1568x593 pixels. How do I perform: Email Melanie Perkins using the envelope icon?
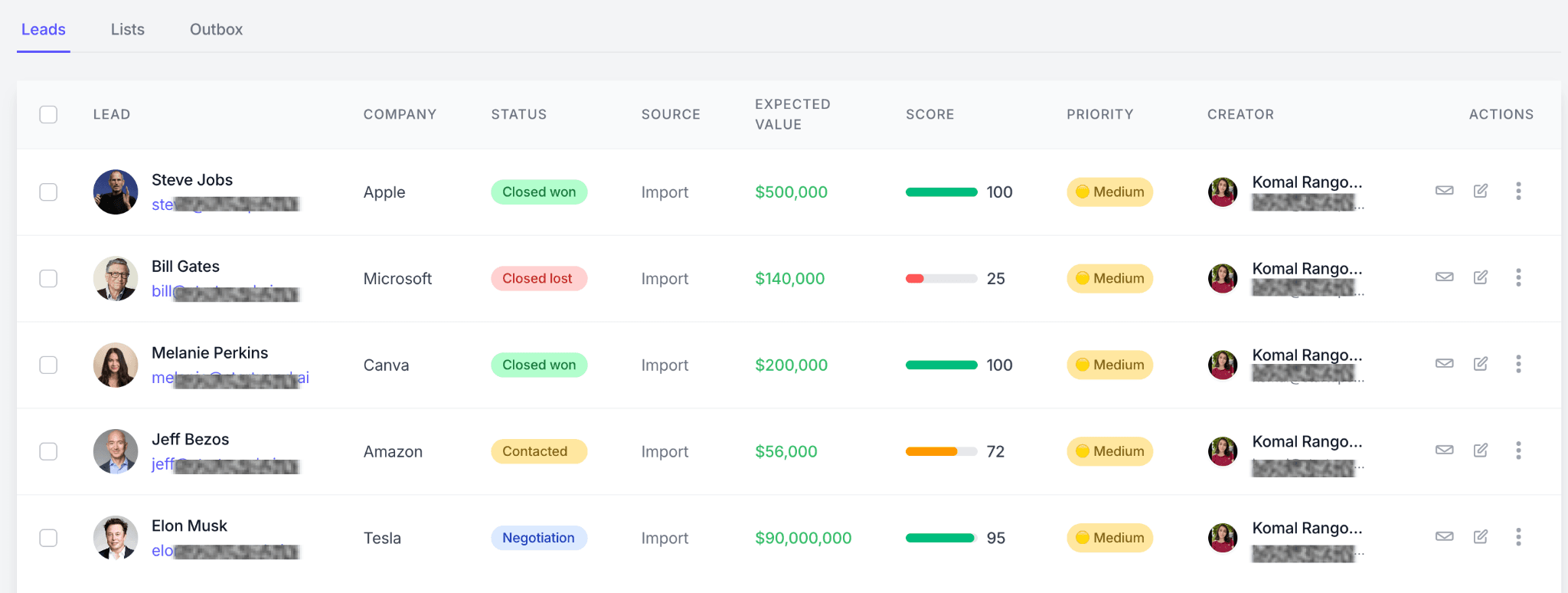pos(1444,364)
